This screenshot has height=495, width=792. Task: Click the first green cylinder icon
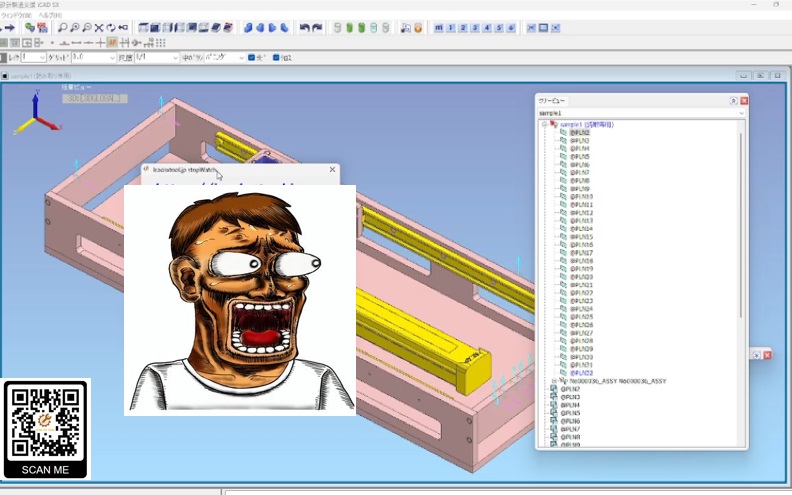coord(337,28)
